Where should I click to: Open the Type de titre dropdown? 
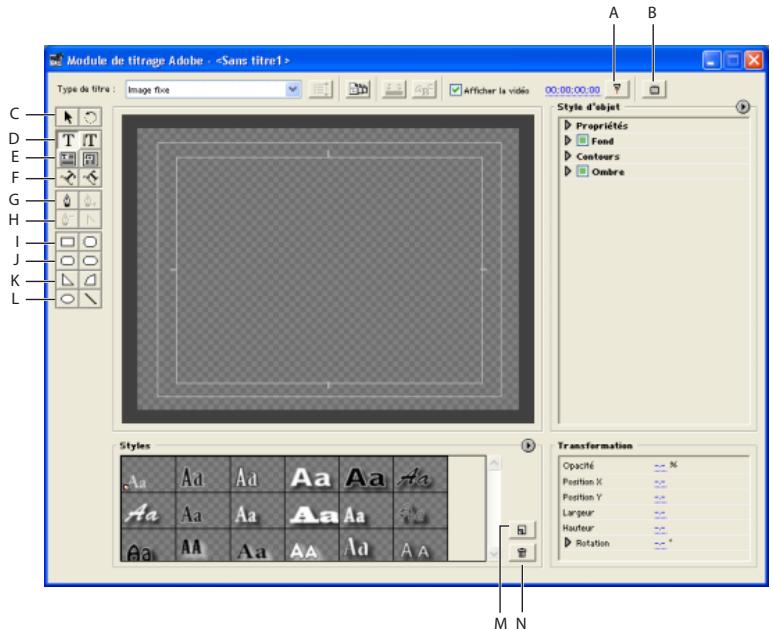pyautogui.click(x=293, y=90)
